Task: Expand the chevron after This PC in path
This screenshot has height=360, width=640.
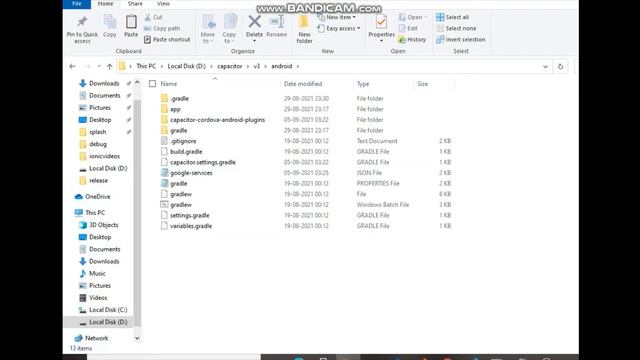Action: 162,66
